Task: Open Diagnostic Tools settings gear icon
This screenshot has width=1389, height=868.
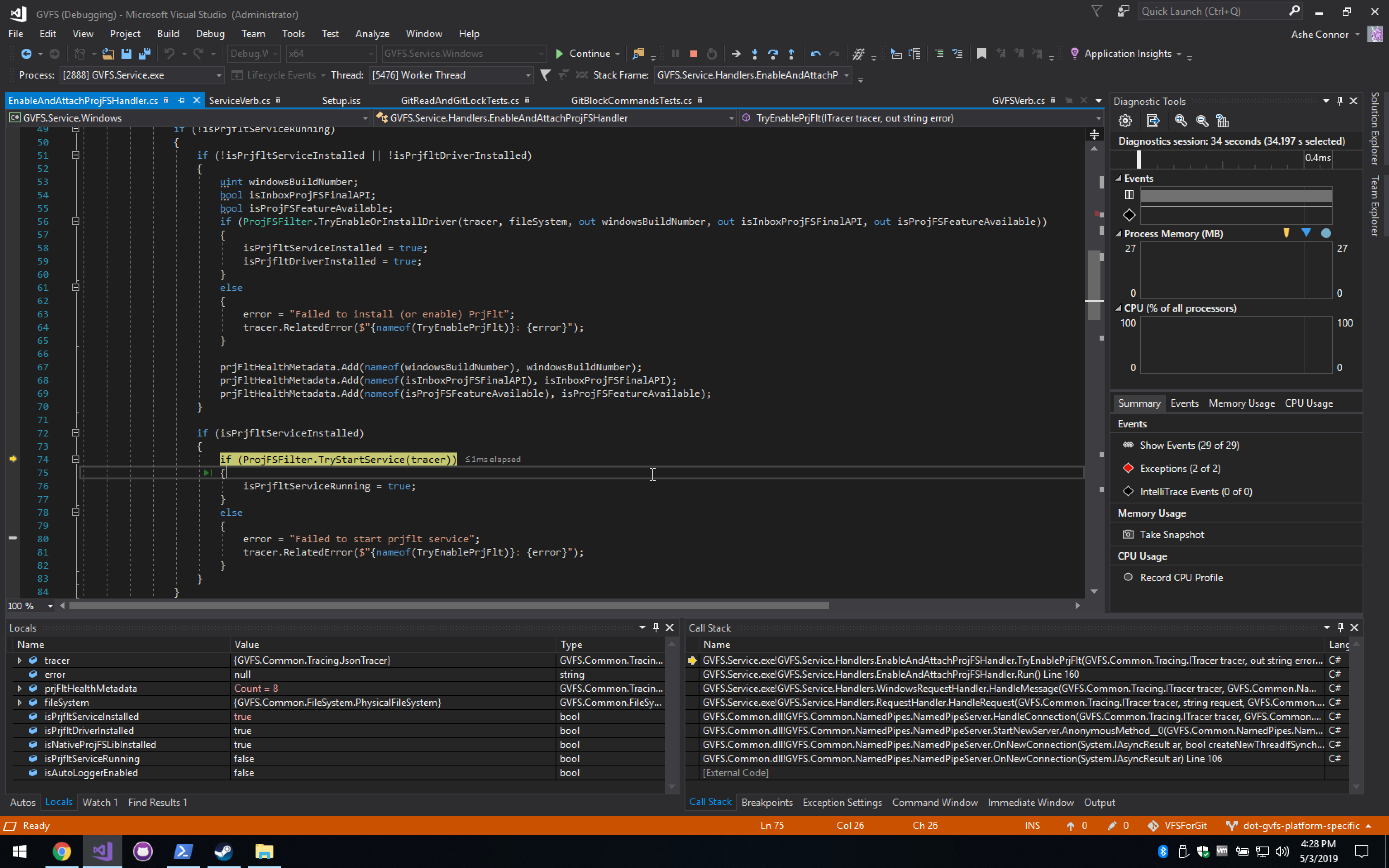Action: point(1125,121)
